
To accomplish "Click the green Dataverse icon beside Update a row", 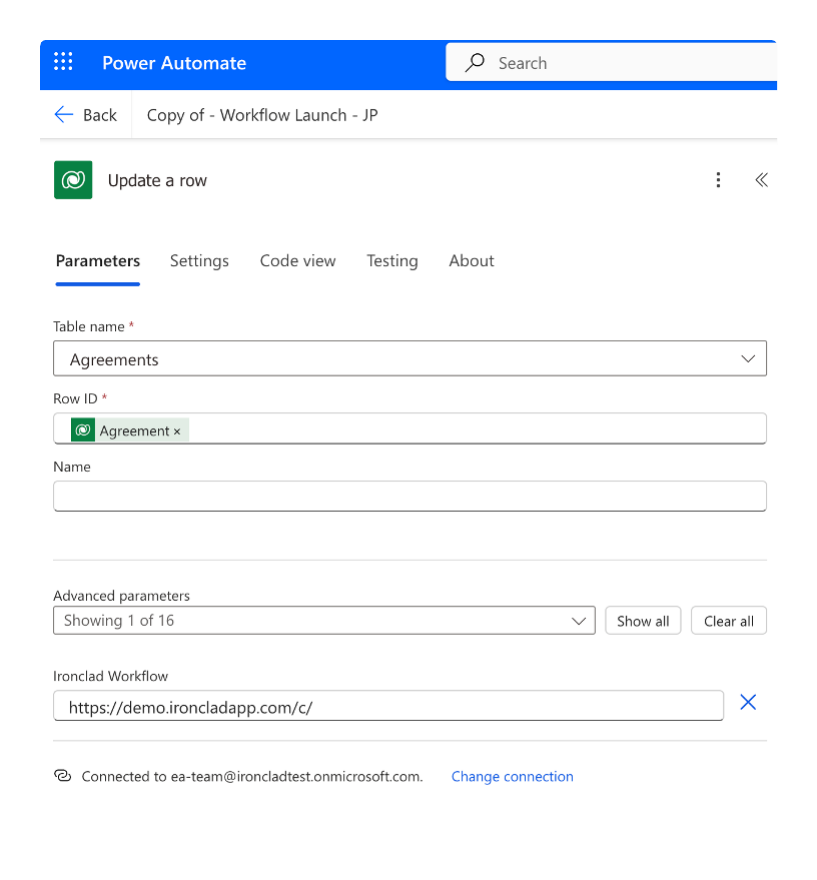I will point(73,180).
